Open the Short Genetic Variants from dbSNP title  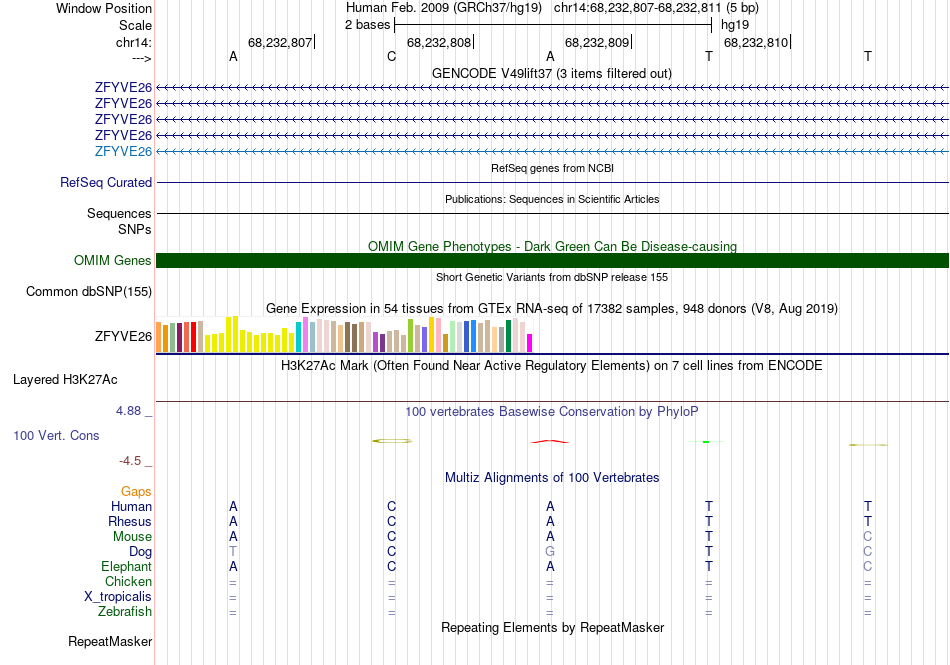tap(552, 277)
